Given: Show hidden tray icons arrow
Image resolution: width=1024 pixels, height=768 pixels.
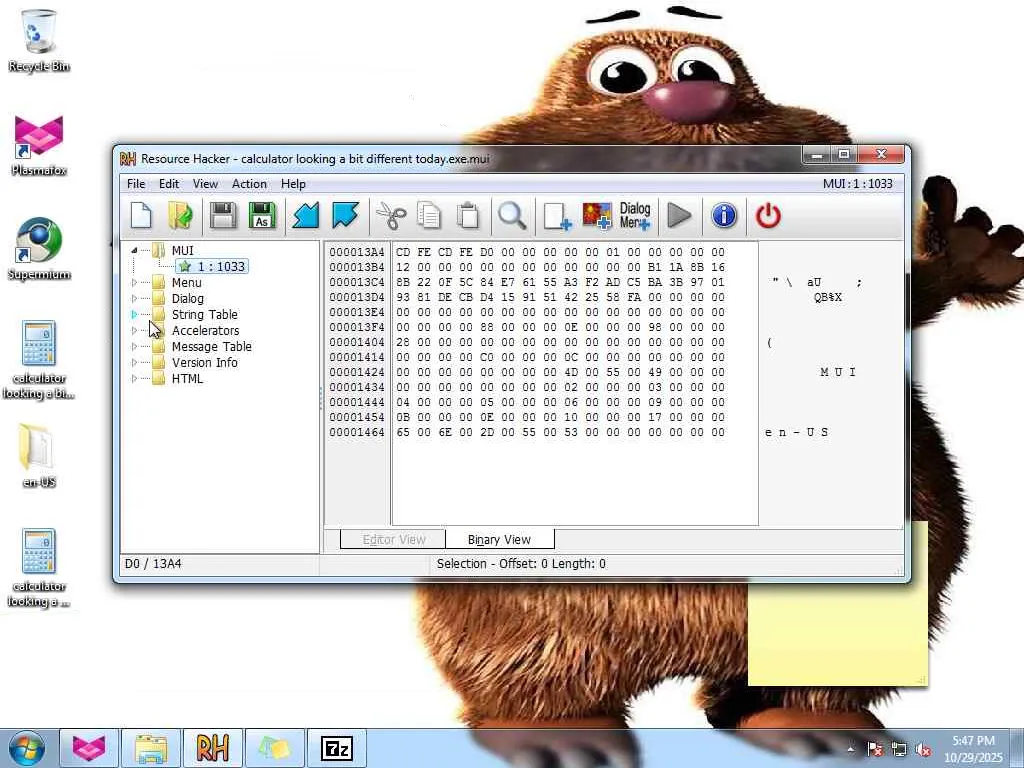Looking at the screenshot, I should coord(850,750).
